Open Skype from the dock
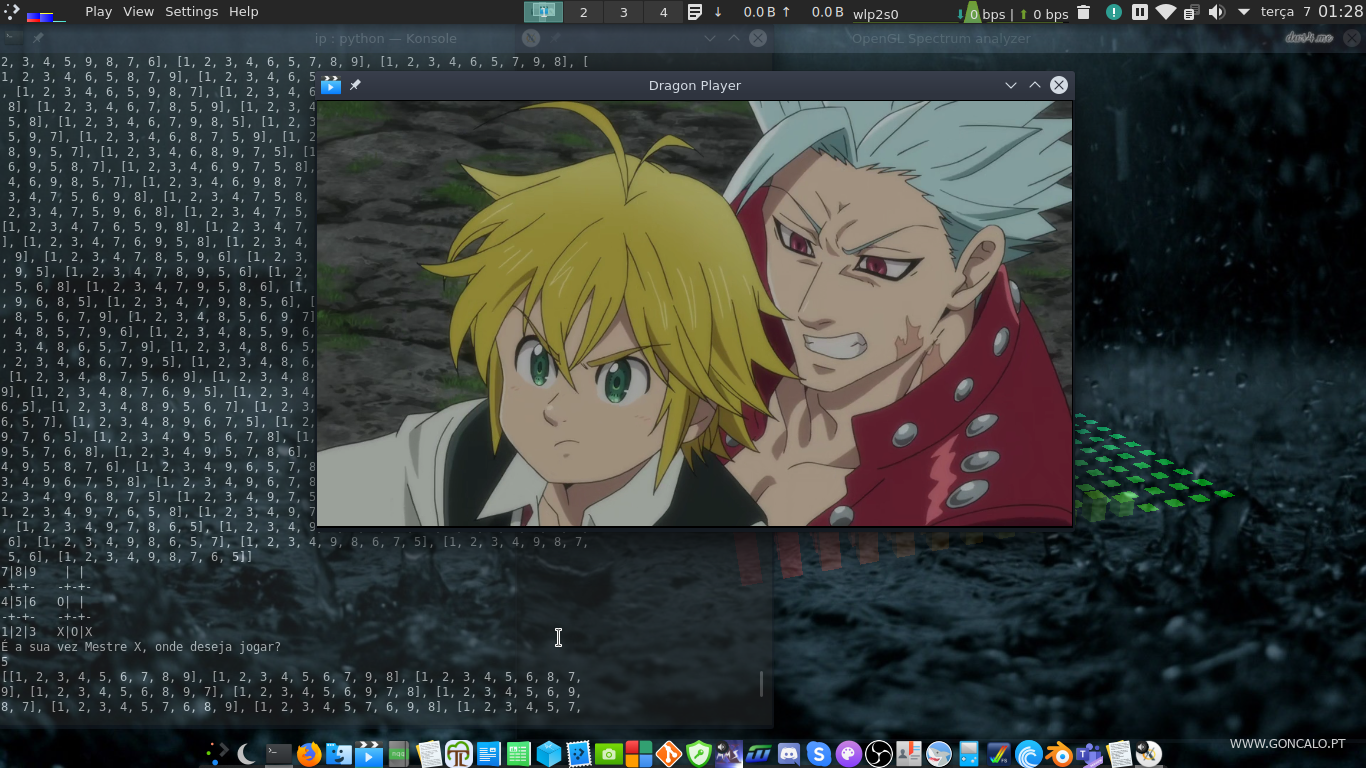 [819, 753]
